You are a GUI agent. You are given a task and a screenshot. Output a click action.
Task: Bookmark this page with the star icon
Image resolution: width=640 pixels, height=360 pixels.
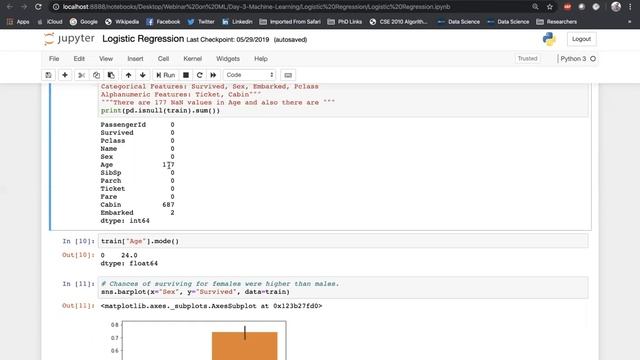550,7
